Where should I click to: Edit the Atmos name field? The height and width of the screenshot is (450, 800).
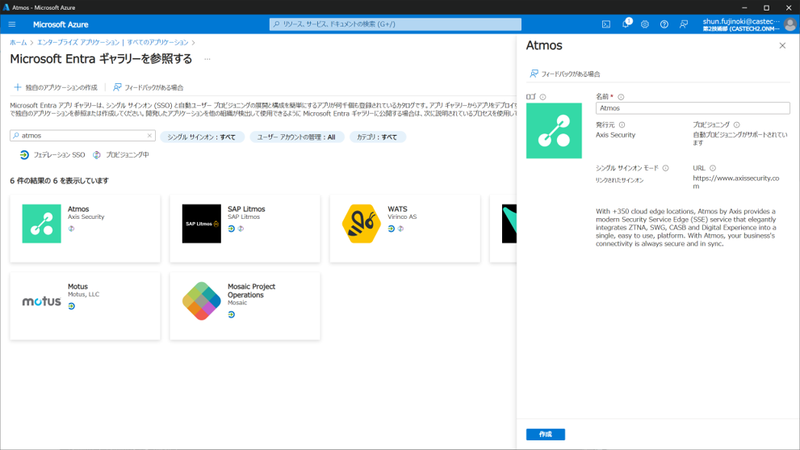click(x=692, y=108)
